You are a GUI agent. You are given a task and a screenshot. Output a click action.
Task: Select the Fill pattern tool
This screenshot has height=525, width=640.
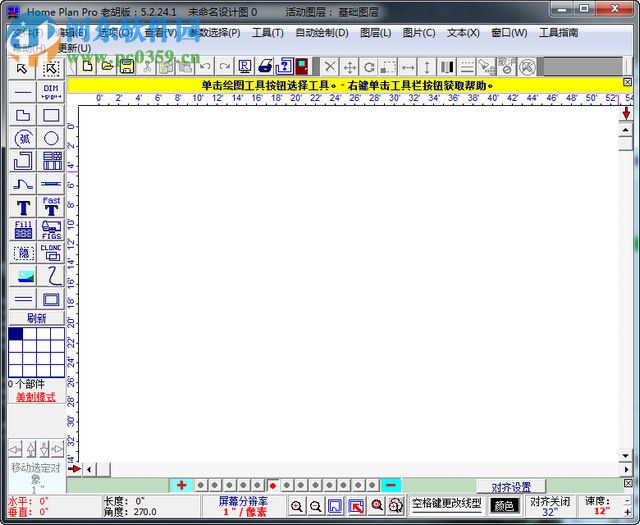pos(22,230)
